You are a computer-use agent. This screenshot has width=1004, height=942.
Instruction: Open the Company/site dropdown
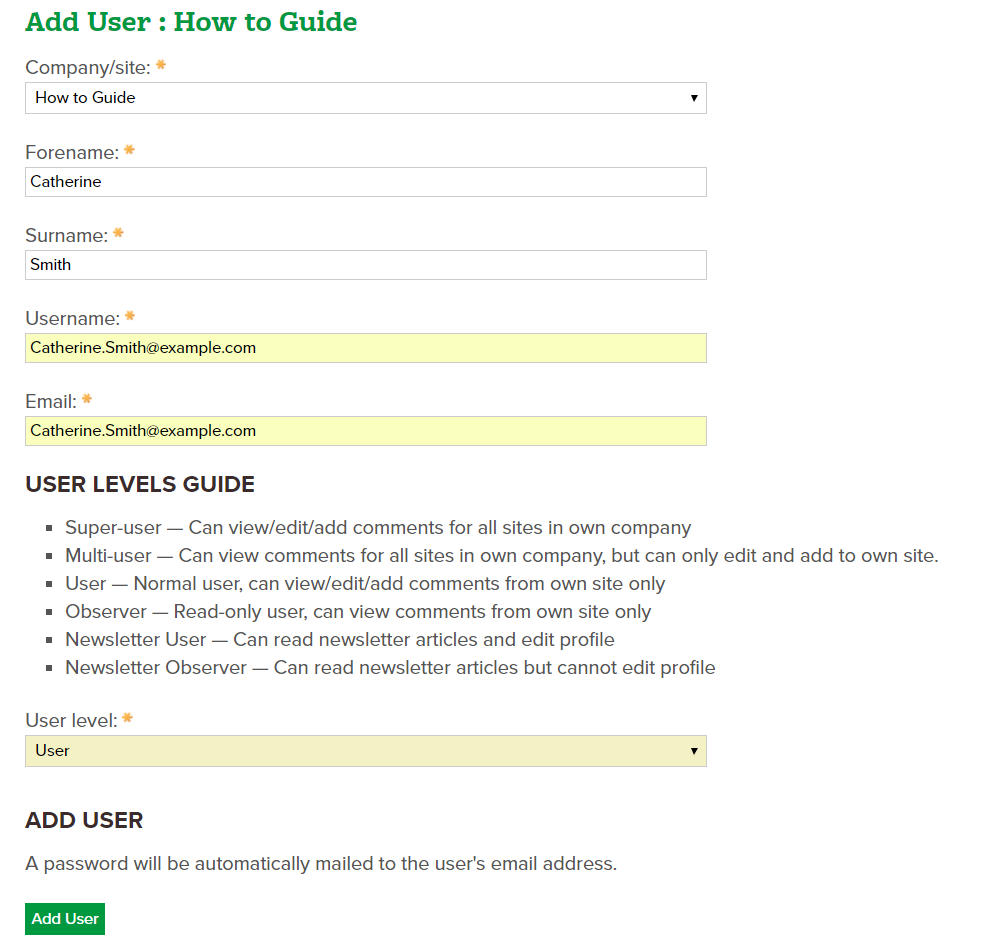[x=366, y=98]
